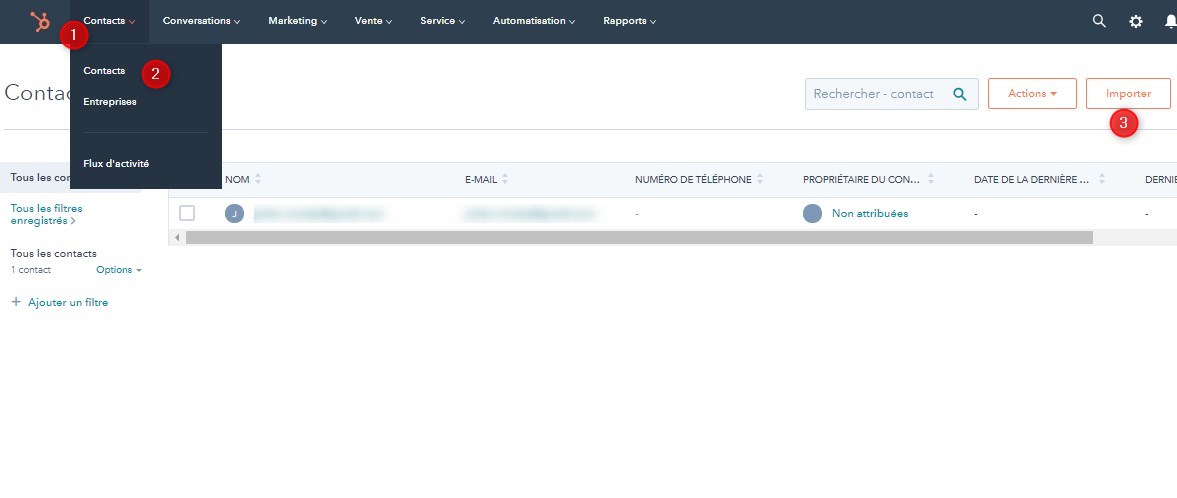The image size is (1177, 498).
Task: Open the Options dropdown under Tous les contacts
Action: click(x=119, y=270)
